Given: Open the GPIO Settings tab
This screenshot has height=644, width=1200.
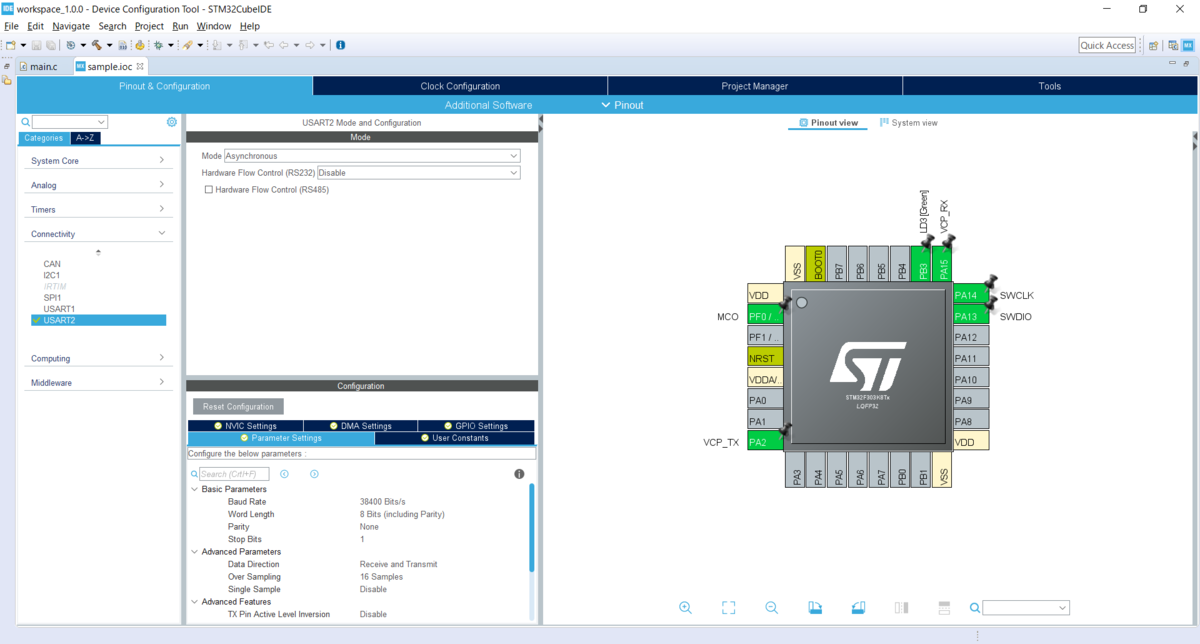Looking at the screenshot, I should coord(475,426).
